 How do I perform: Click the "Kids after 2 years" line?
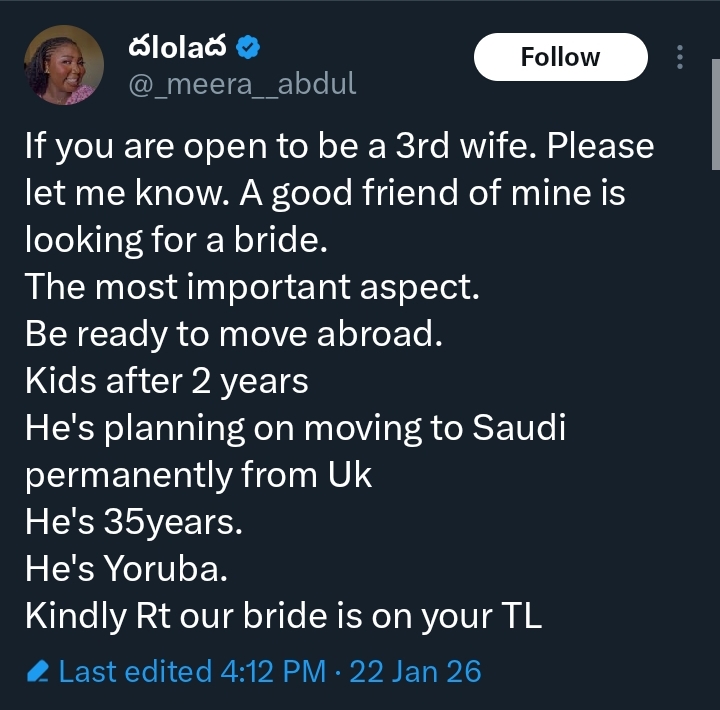tap(166, 381)
